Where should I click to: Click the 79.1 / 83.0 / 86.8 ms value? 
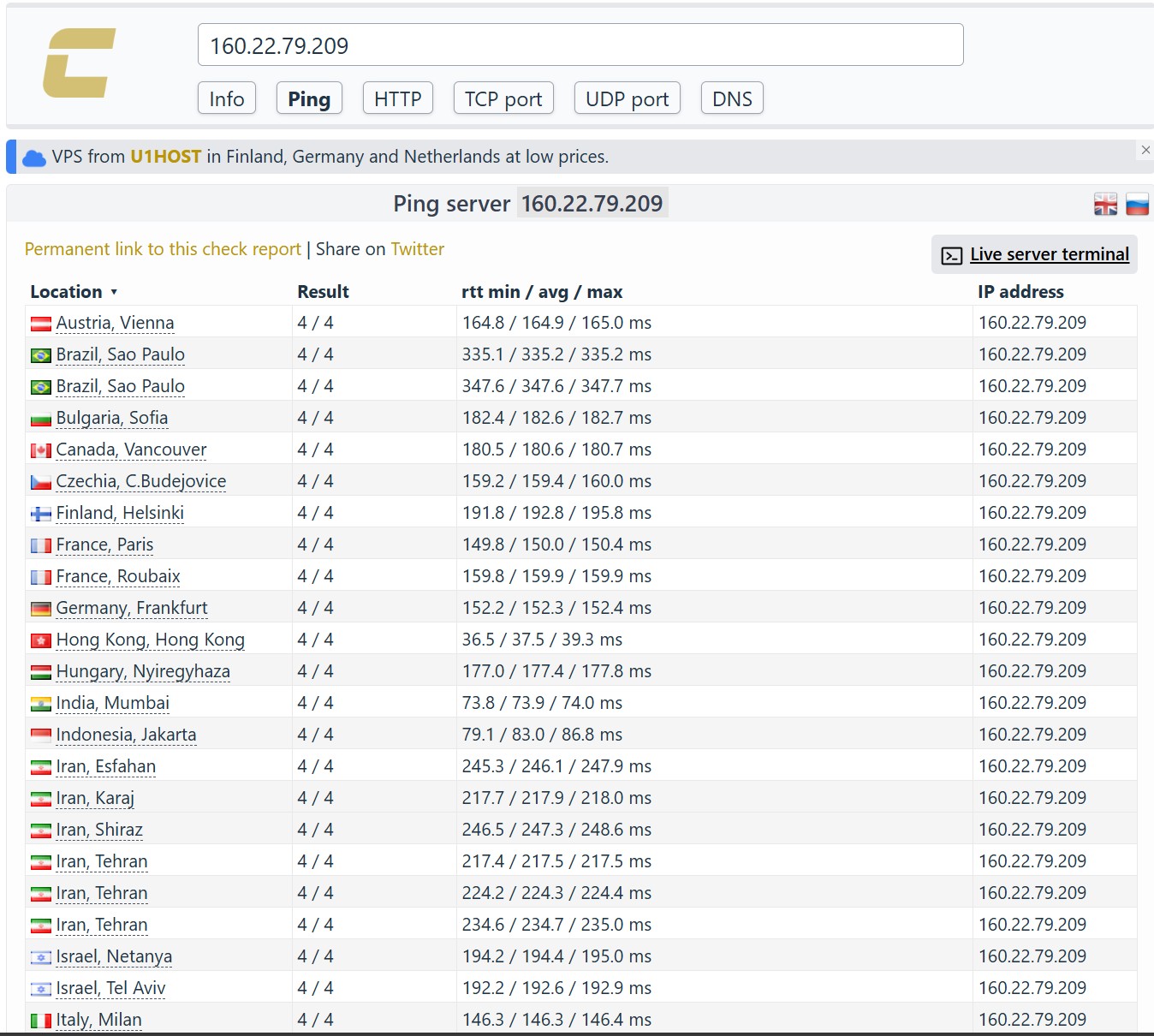coord(543,735)
